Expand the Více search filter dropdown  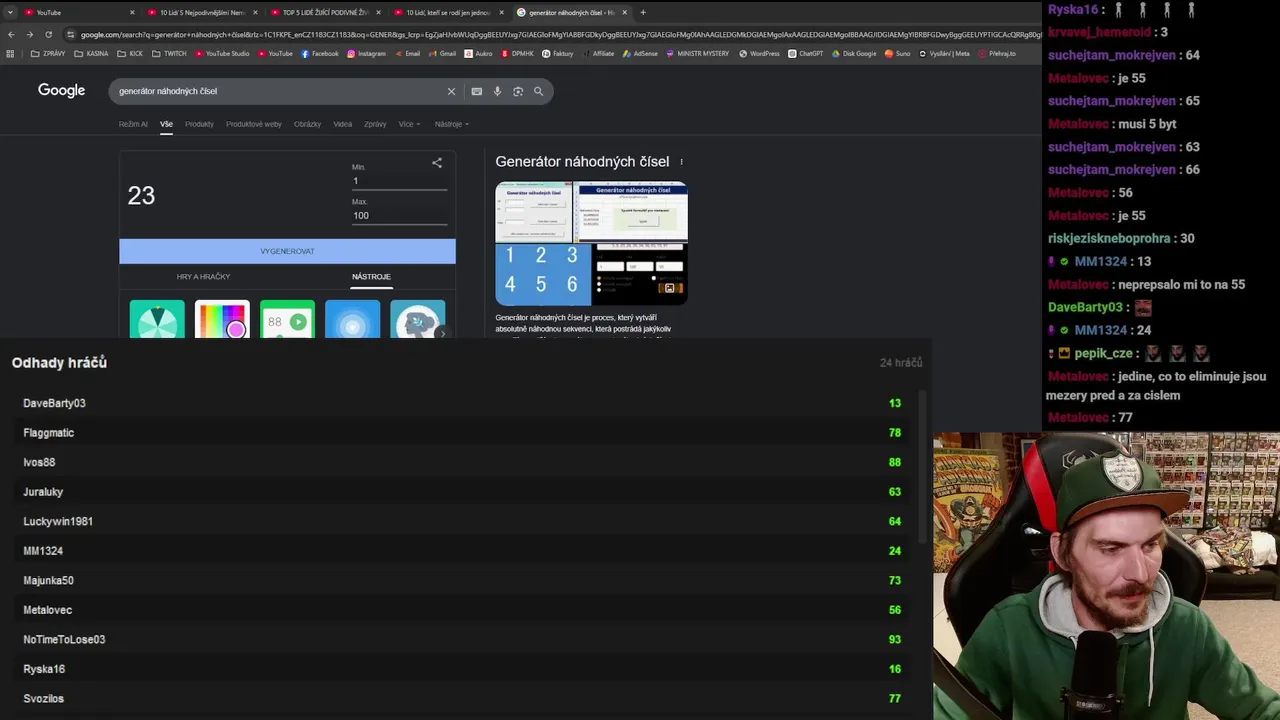[409, 124]
